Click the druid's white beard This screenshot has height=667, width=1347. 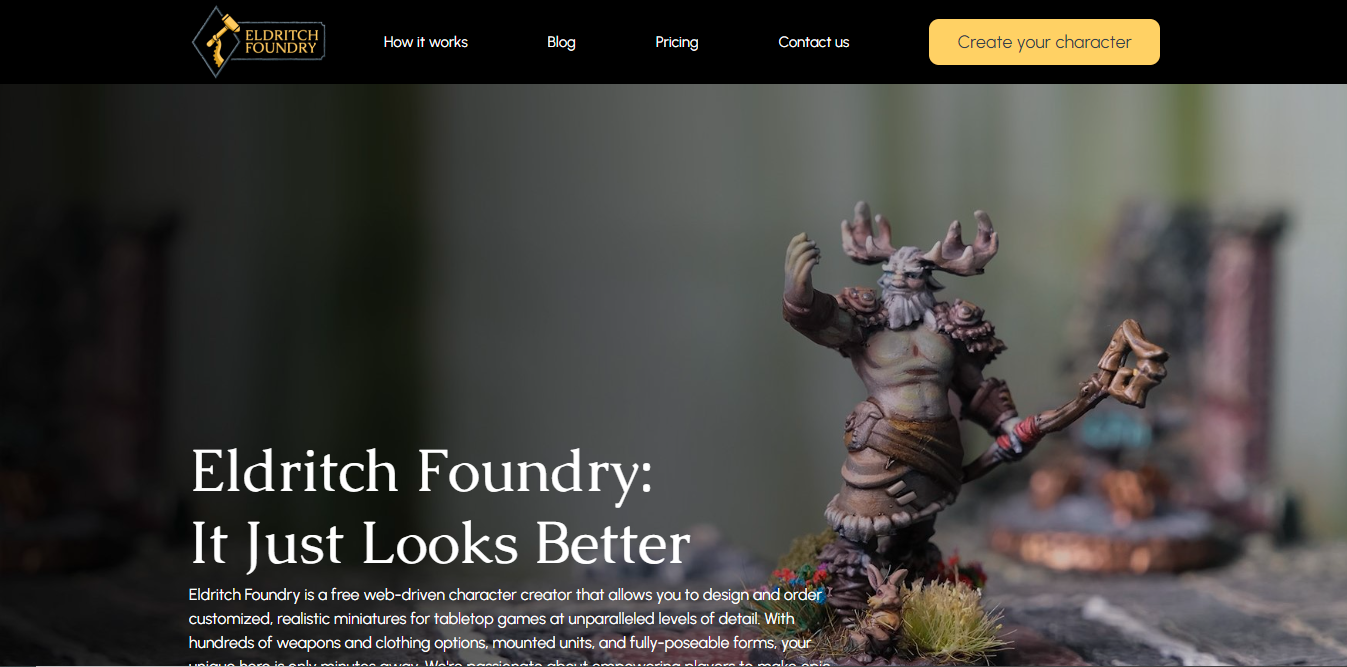908,303
